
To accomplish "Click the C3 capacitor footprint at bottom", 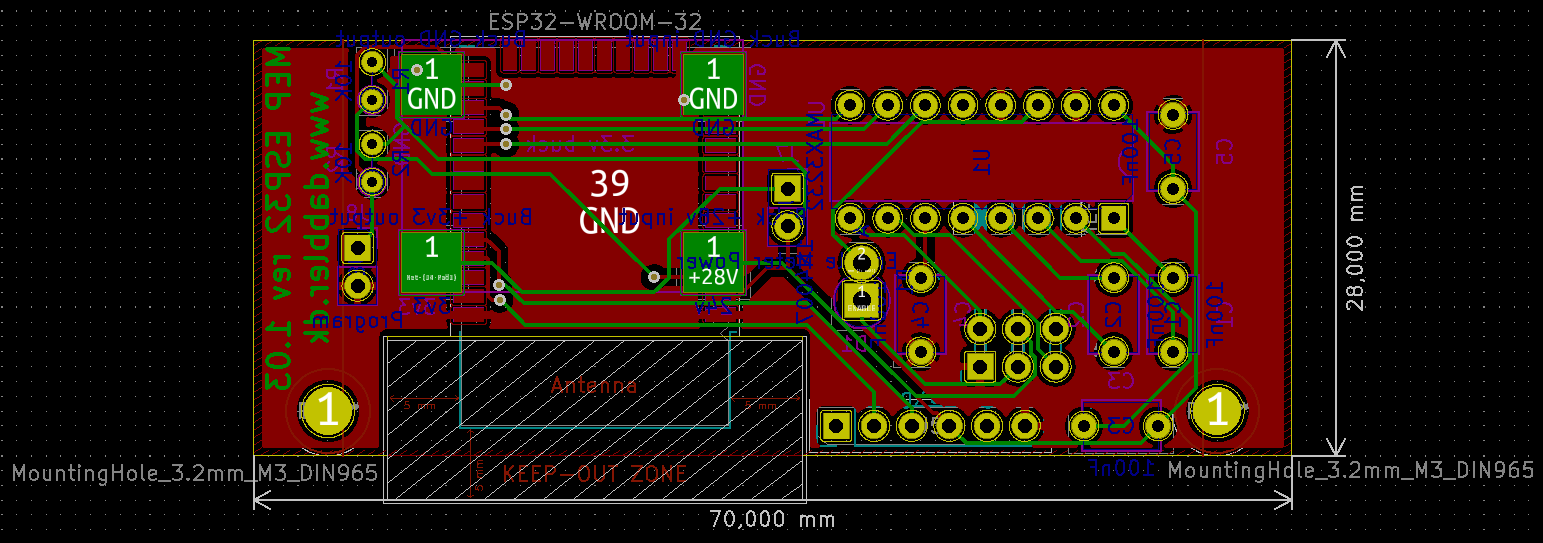I will (1120, 426).
